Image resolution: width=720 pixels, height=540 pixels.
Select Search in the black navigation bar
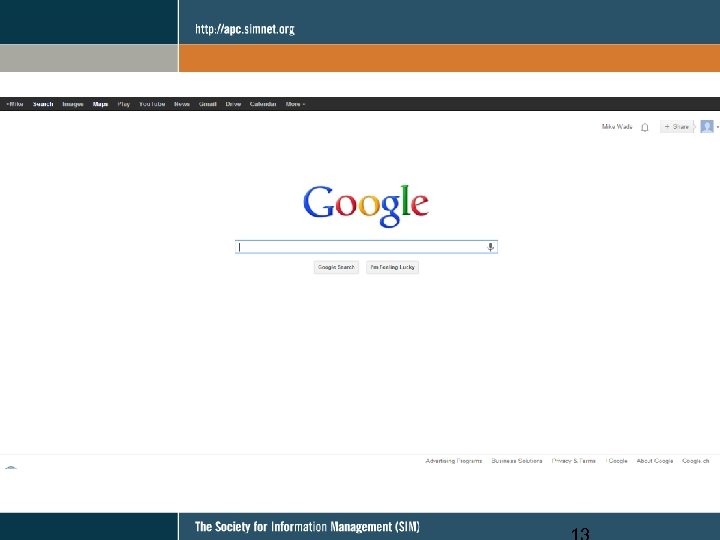pyautogui.click(x=43, y=104)
